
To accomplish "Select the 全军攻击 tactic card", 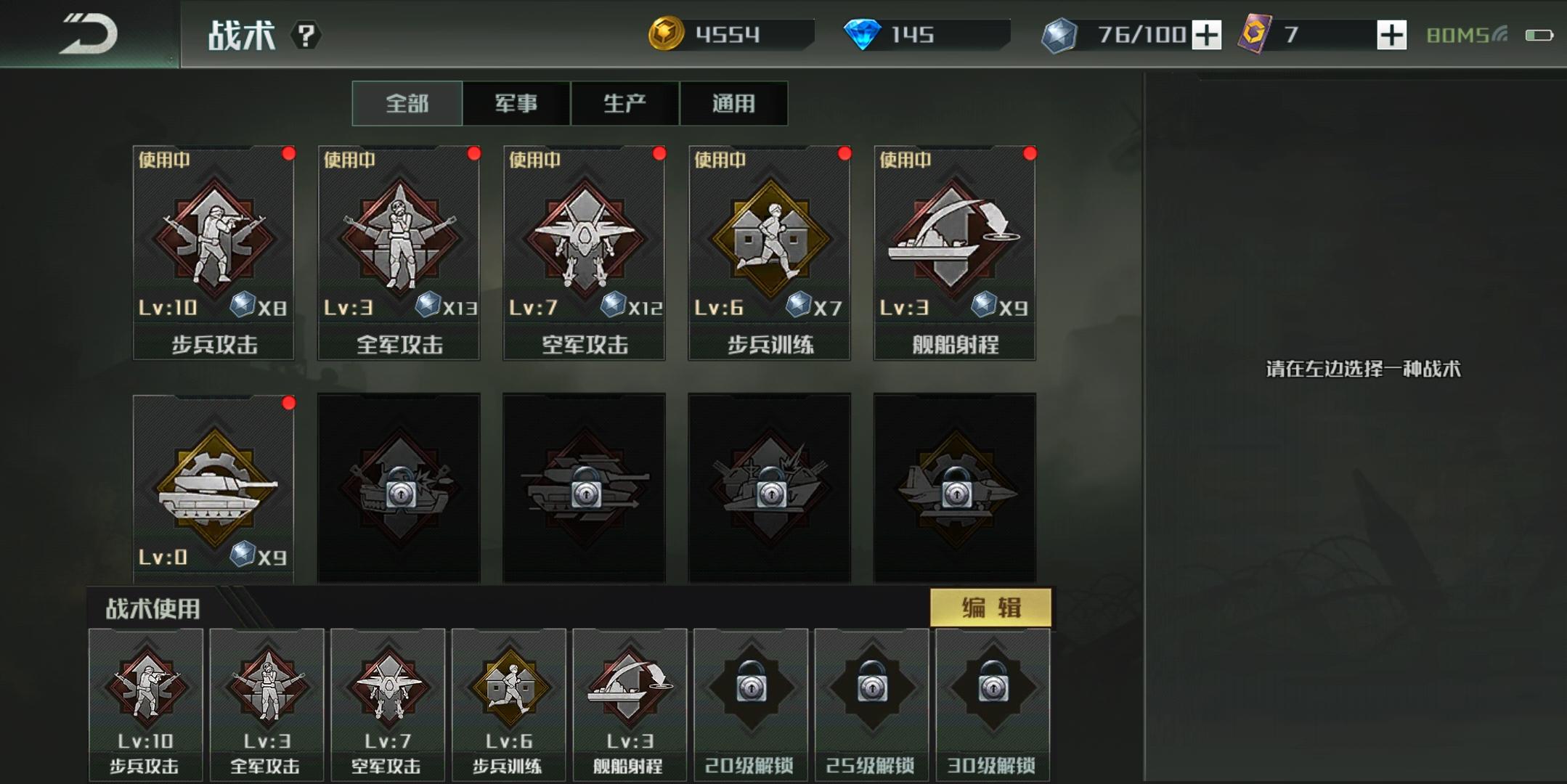I will 399,253.
